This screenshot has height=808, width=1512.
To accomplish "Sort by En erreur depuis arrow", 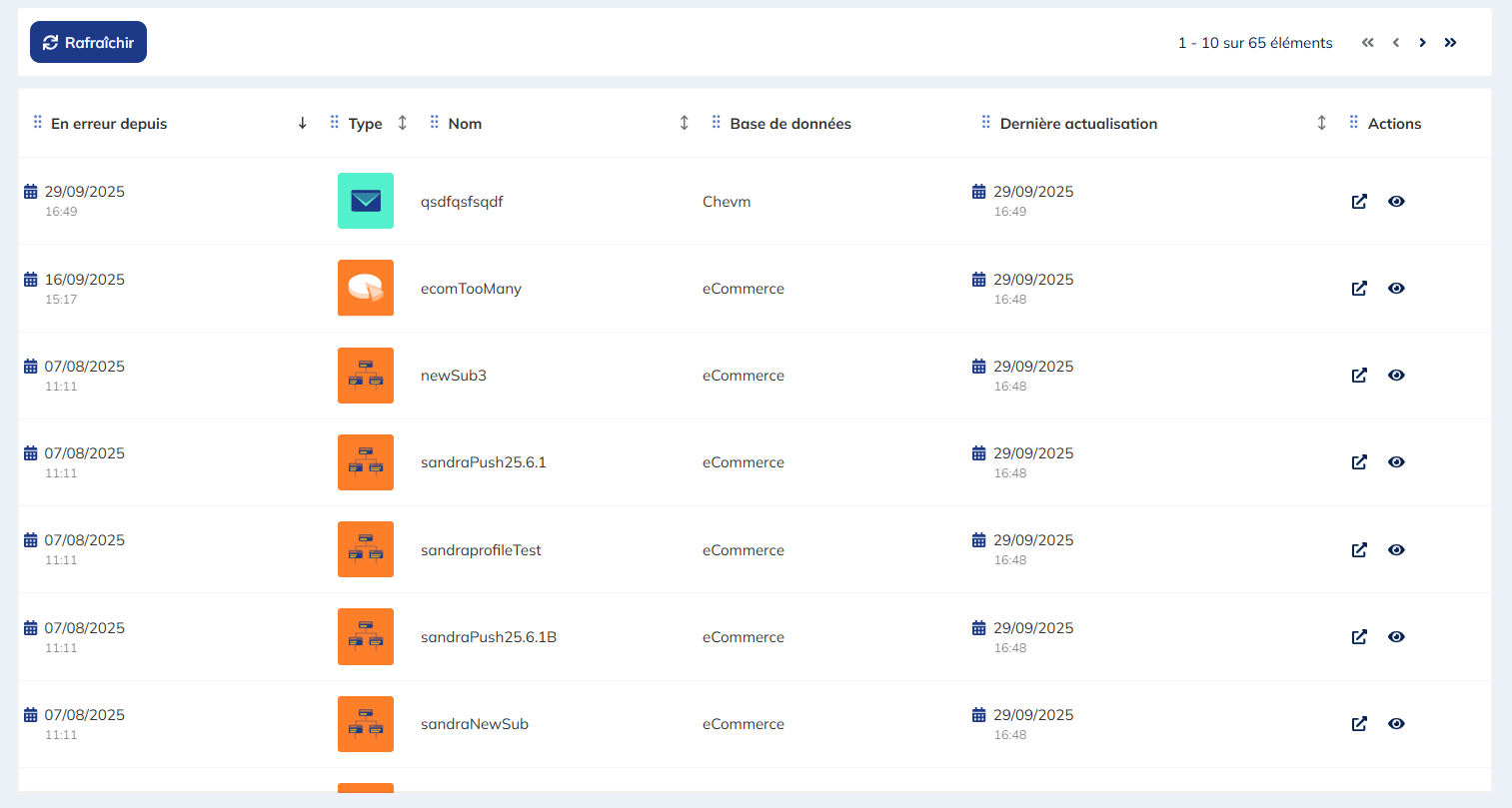I will [x=303, y=123].
